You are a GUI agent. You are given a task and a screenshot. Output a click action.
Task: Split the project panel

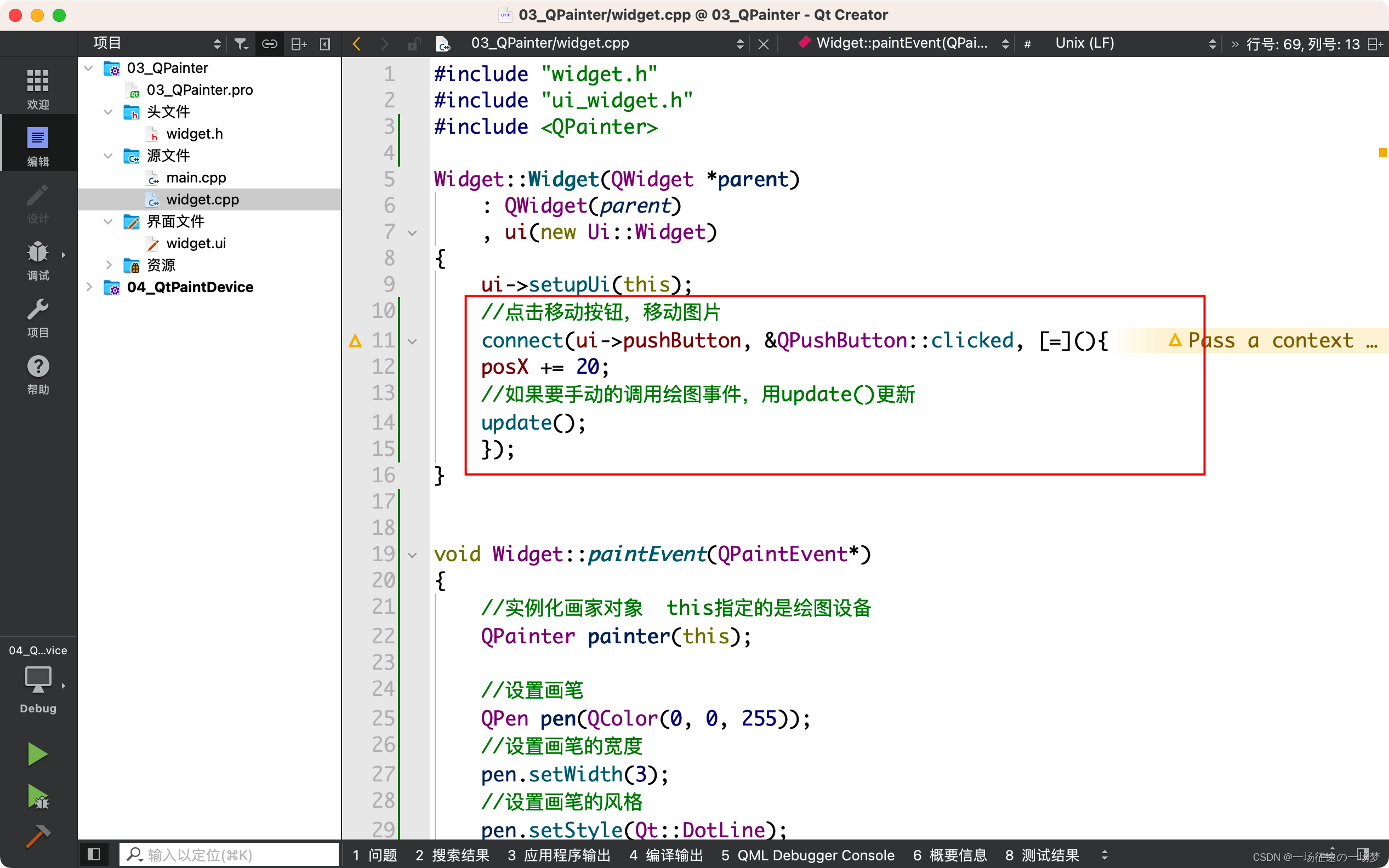(299, 44)
